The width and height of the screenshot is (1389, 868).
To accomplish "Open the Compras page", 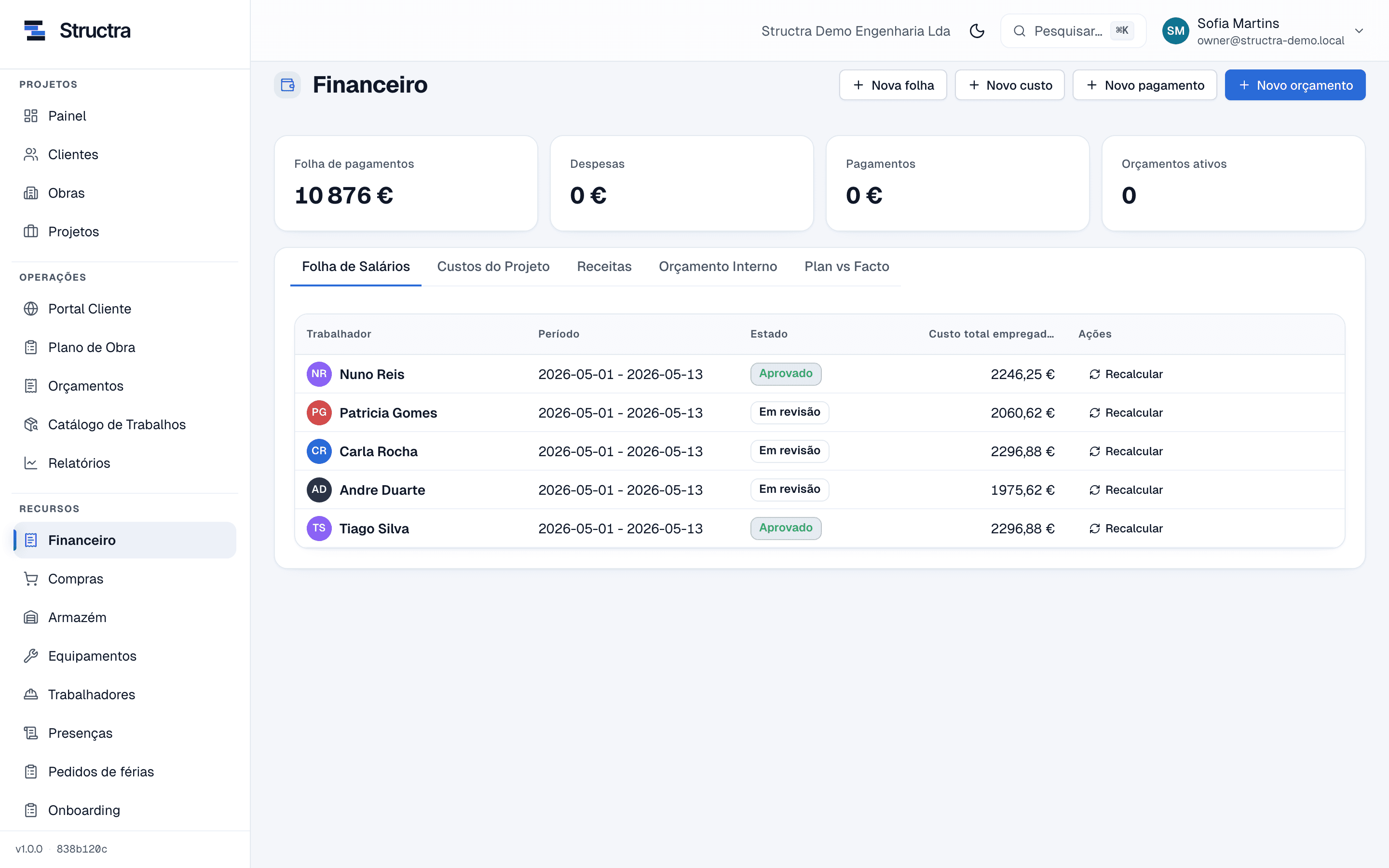I will click(124, 579).
